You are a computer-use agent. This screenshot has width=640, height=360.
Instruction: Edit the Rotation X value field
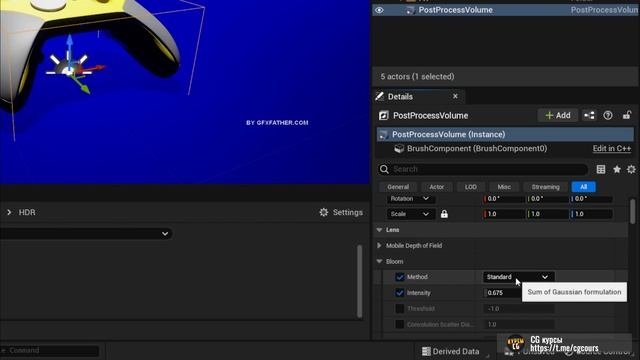(504, 199)
